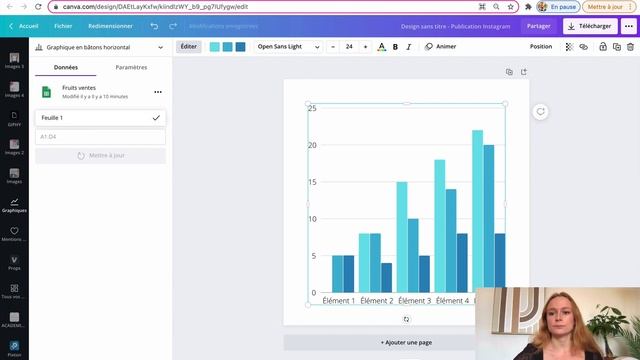The width and height of the screenshot is (640, 360).
Task: Click the Mettre à jour data button
Action: (x=100, y=156)
